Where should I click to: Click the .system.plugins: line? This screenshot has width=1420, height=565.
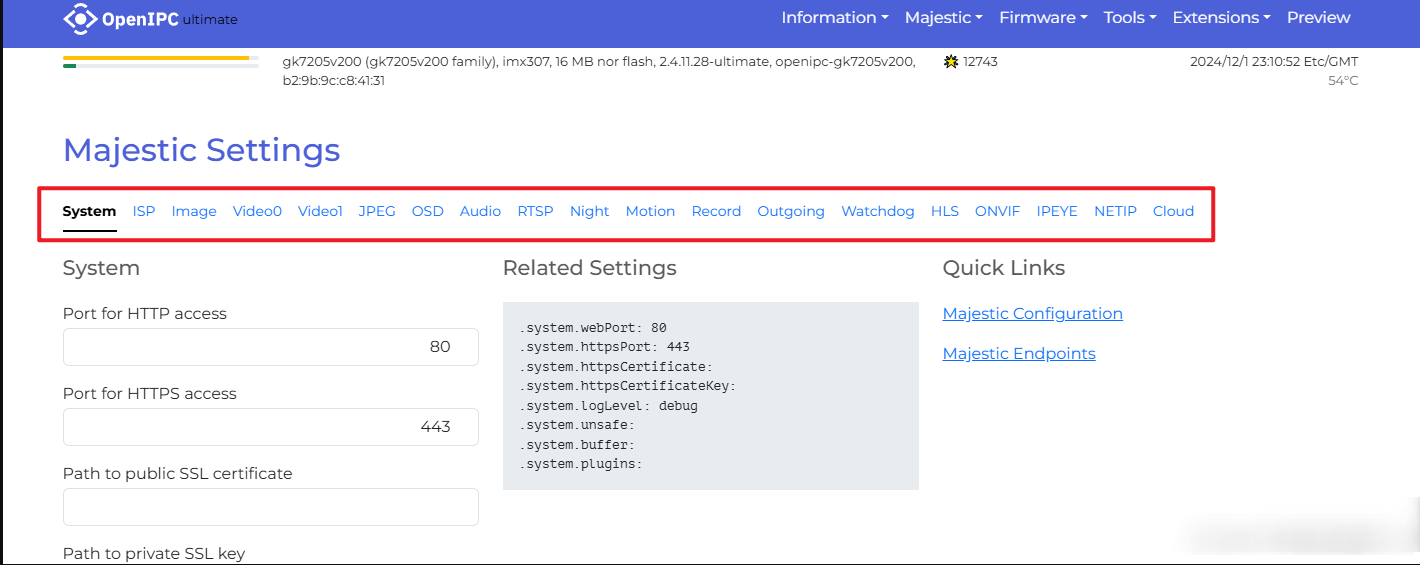580,465
